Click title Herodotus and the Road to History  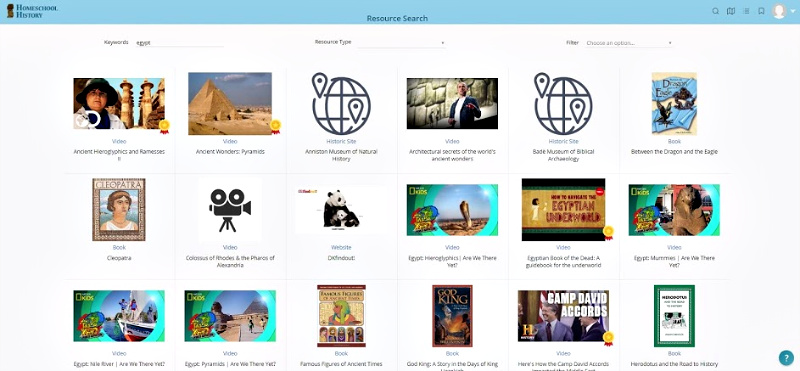tap(674, 364)
